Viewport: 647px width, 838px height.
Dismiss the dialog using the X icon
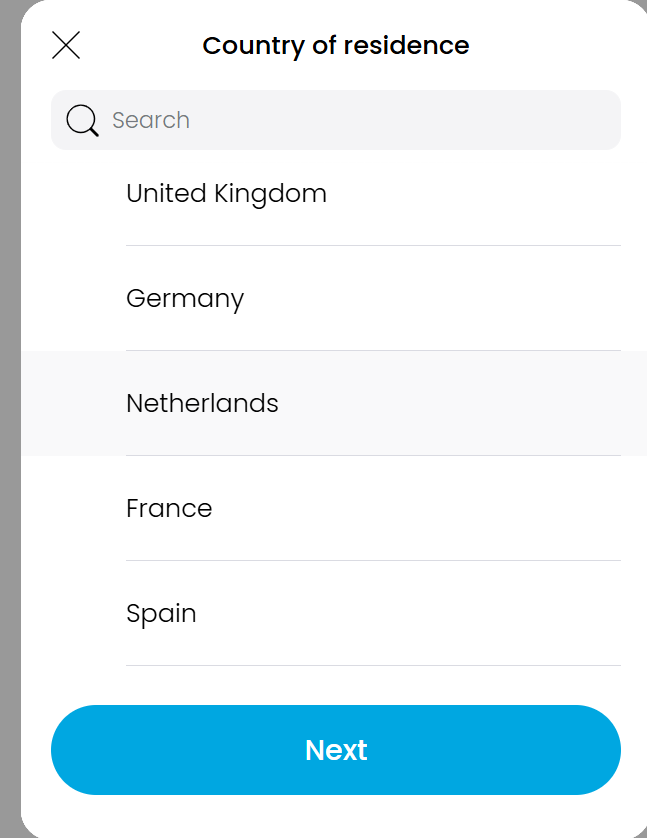point(66,44)
